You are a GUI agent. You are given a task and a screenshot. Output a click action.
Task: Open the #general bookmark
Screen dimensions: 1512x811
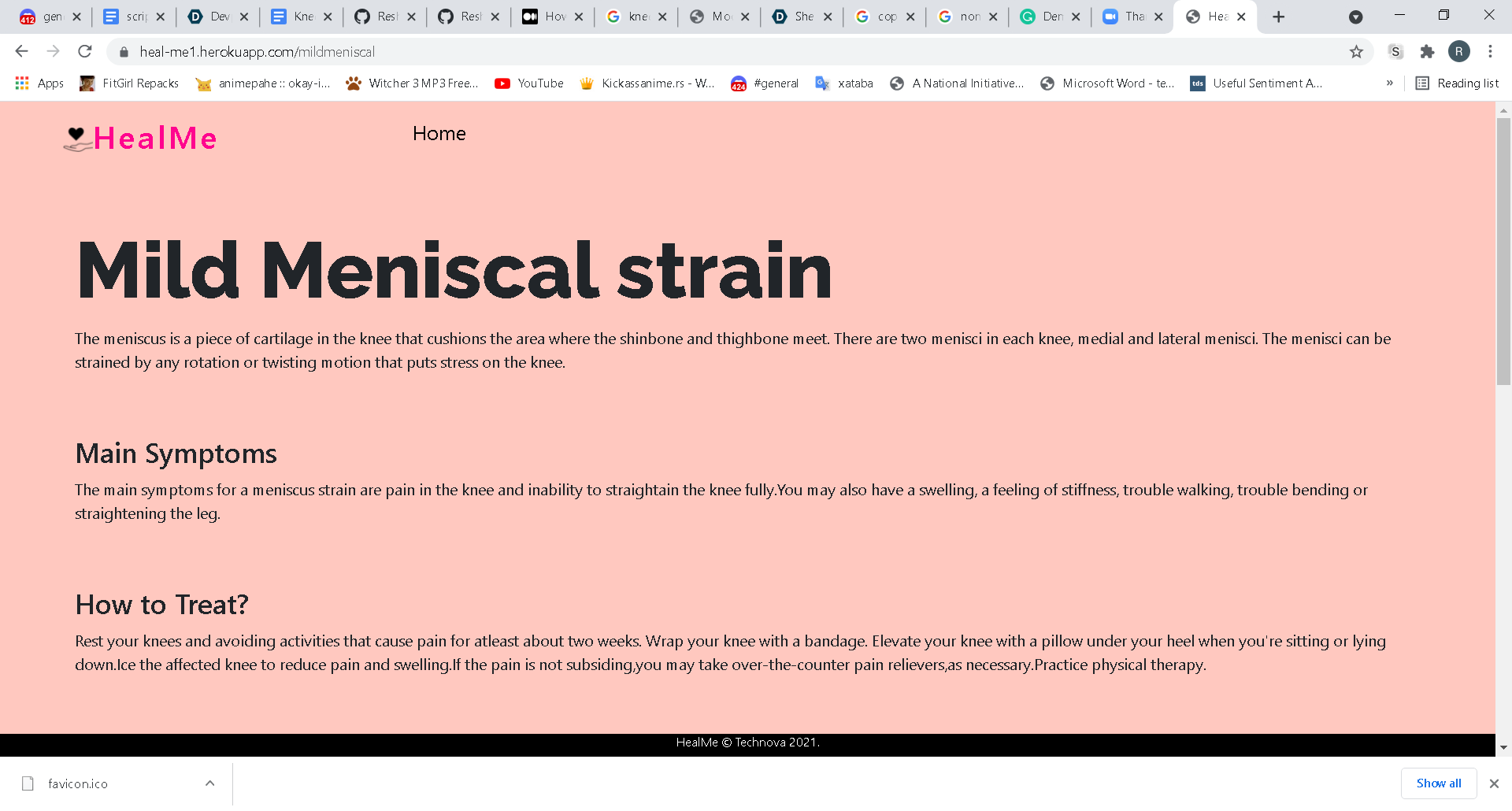(765, 83)
